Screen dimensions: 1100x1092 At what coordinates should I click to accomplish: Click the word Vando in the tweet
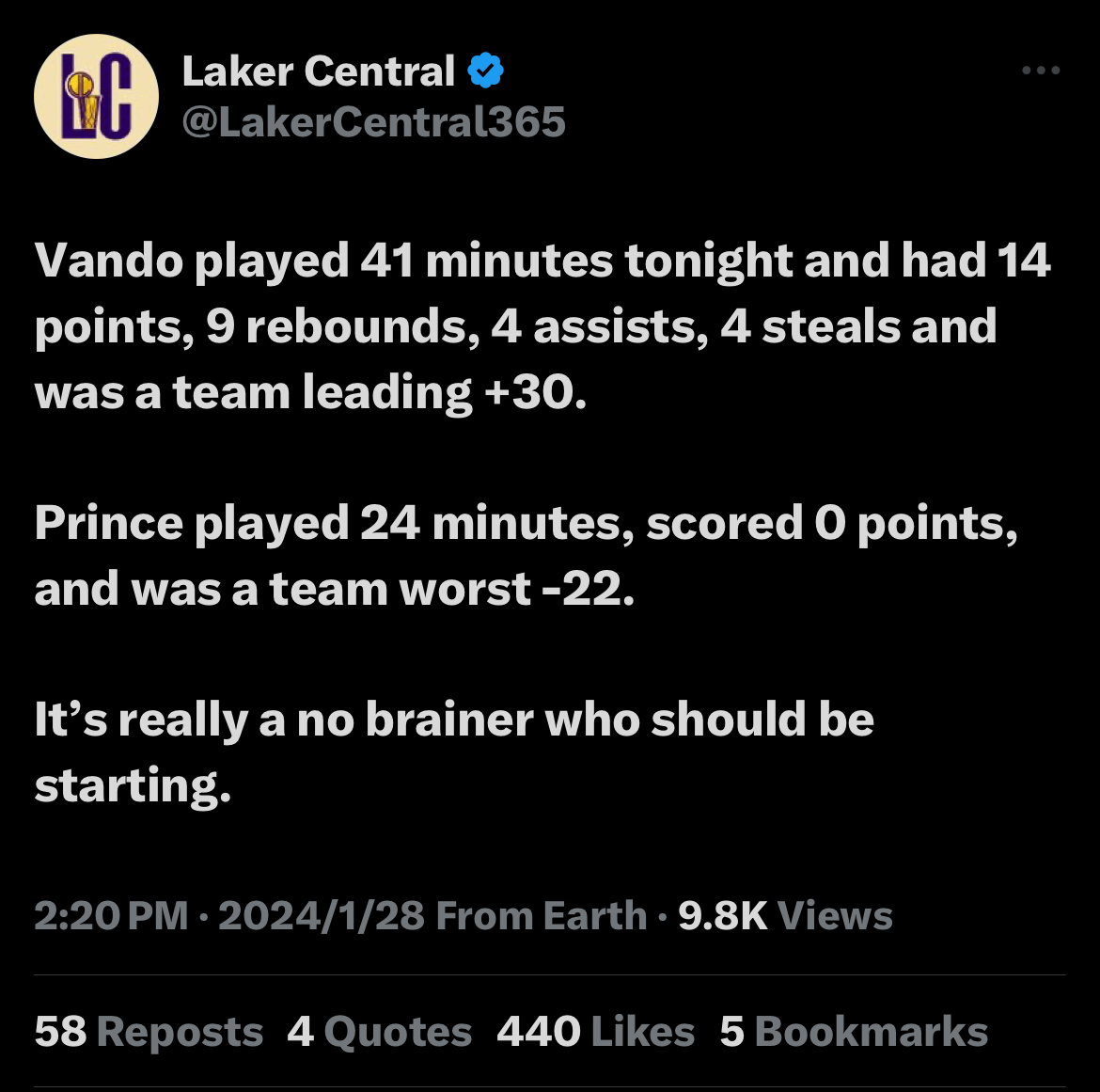(109, 261)
